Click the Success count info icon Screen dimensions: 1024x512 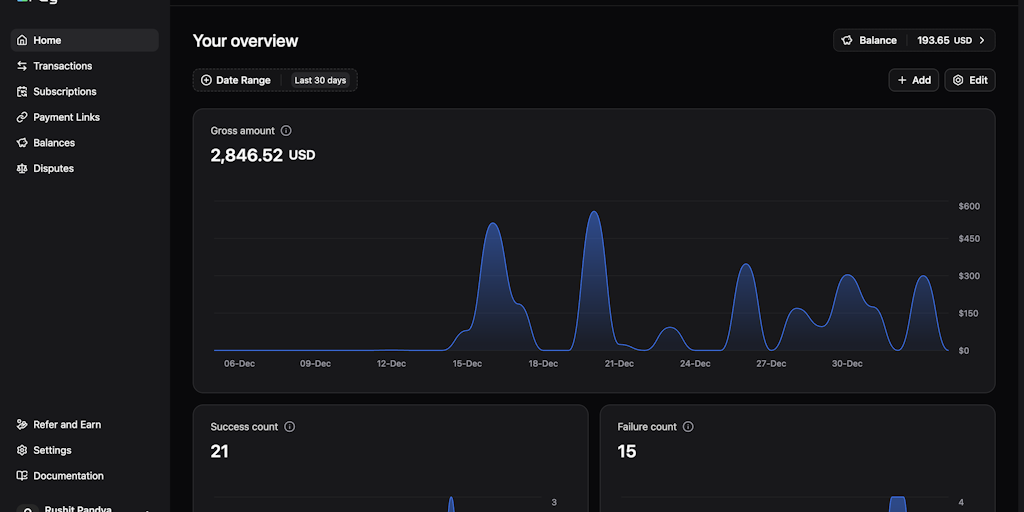click(290, 427)
